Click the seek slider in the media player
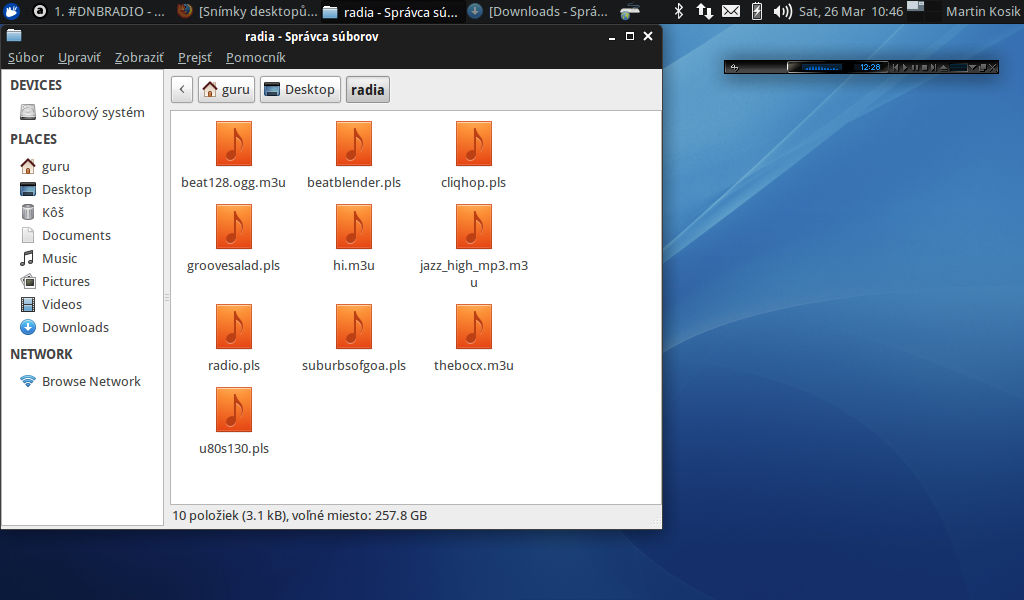Screen dimensions: 1024x600 click(959, 67)
